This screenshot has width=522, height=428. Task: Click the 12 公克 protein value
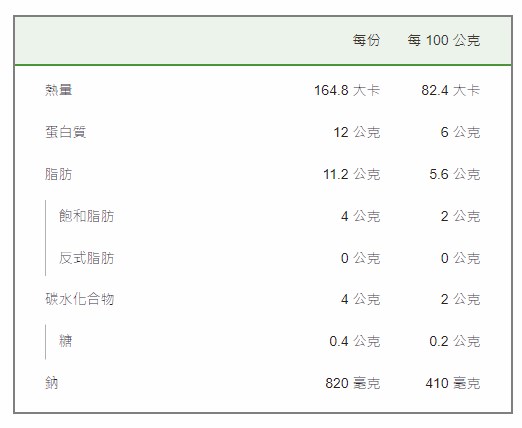(357, 132)
